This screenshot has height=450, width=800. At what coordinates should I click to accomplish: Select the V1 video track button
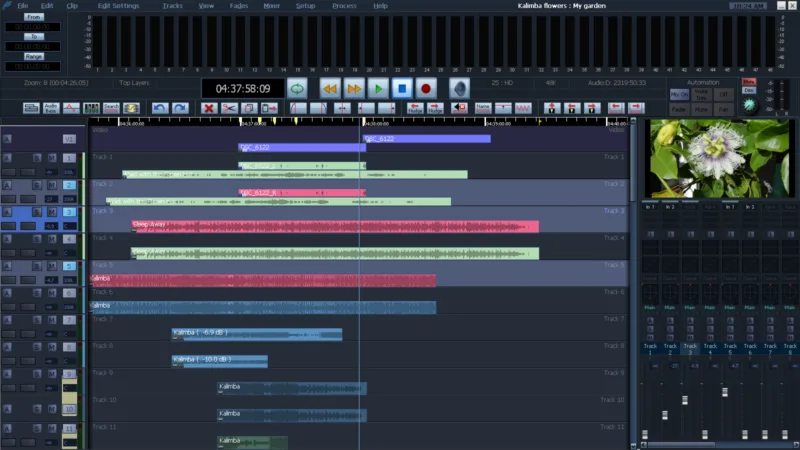point(69,139)
